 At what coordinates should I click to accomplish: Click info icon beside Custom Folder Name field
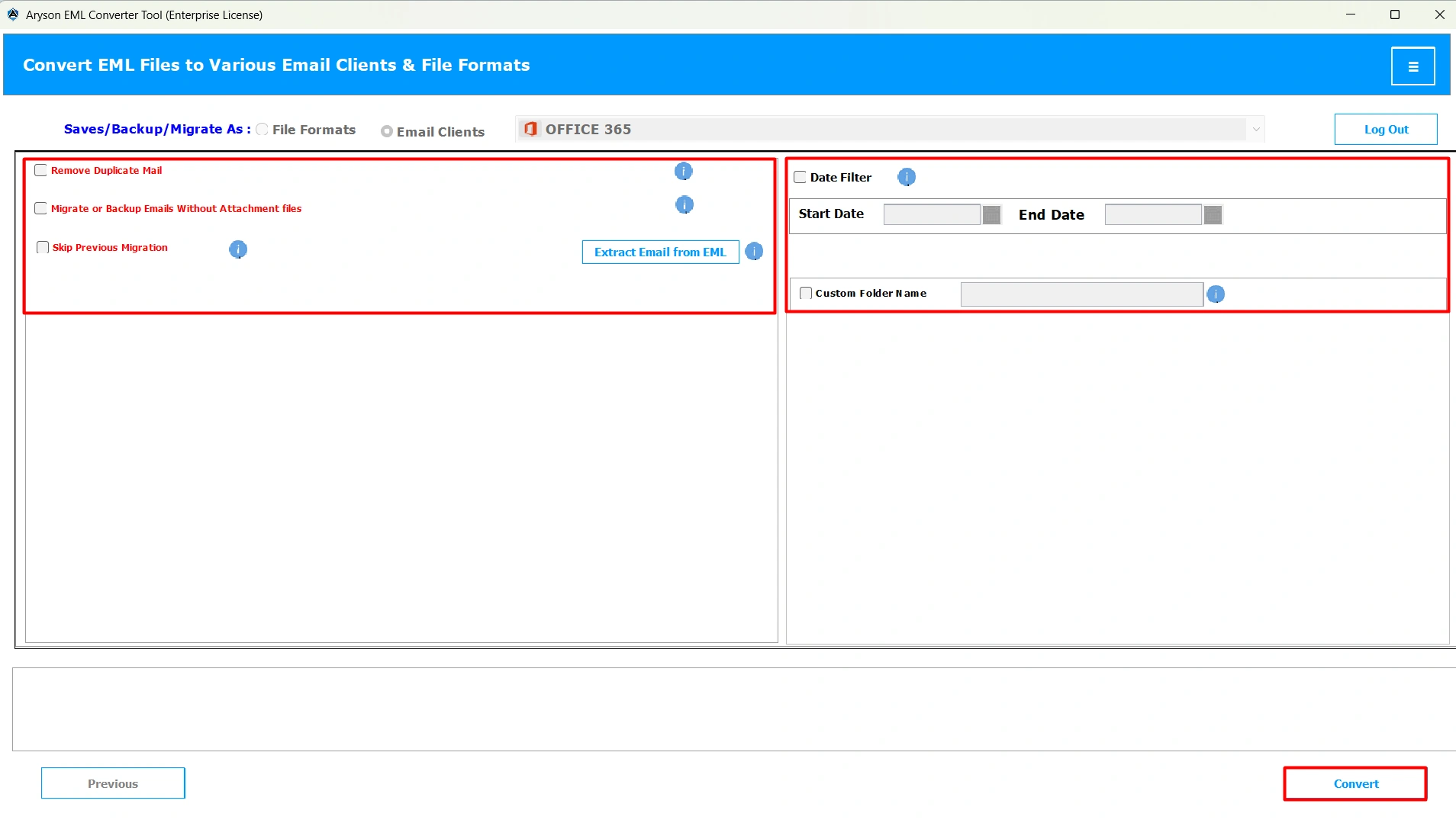(1216, 294)
